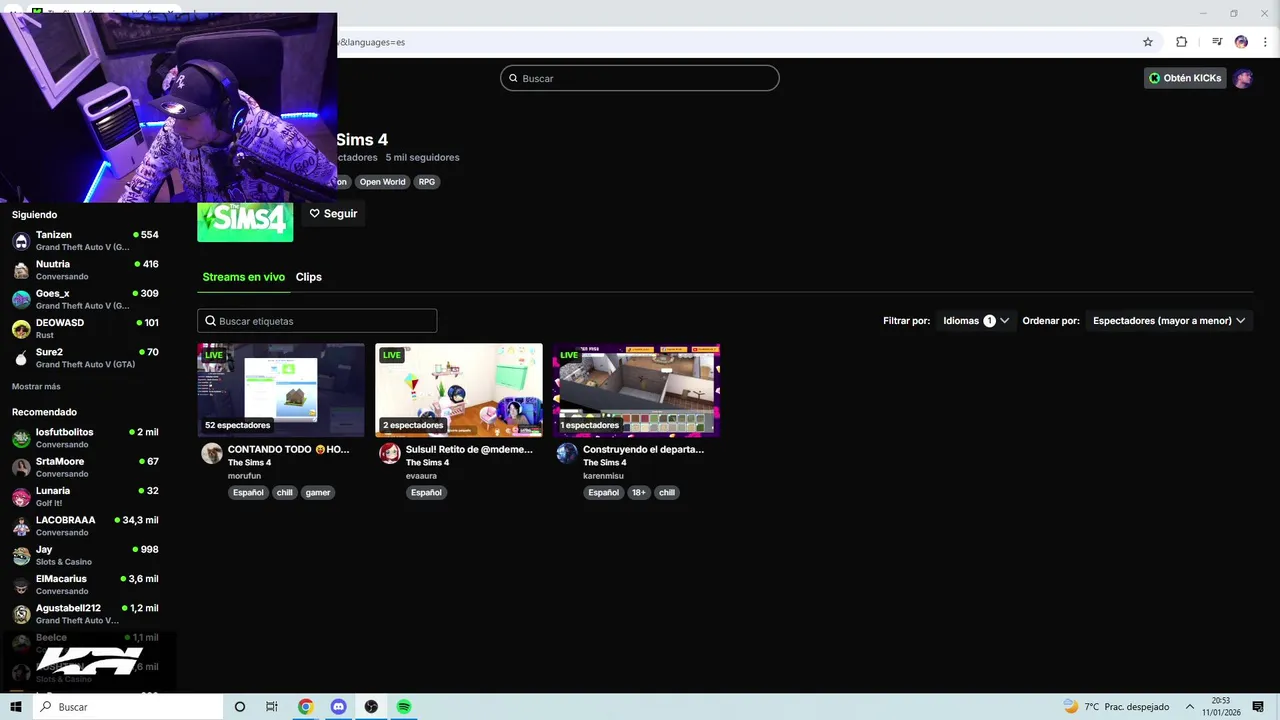This screenshot has width=1280, height=720.
Task: Click Windows taskbar Buscar search box
Action: click(128, 707)
